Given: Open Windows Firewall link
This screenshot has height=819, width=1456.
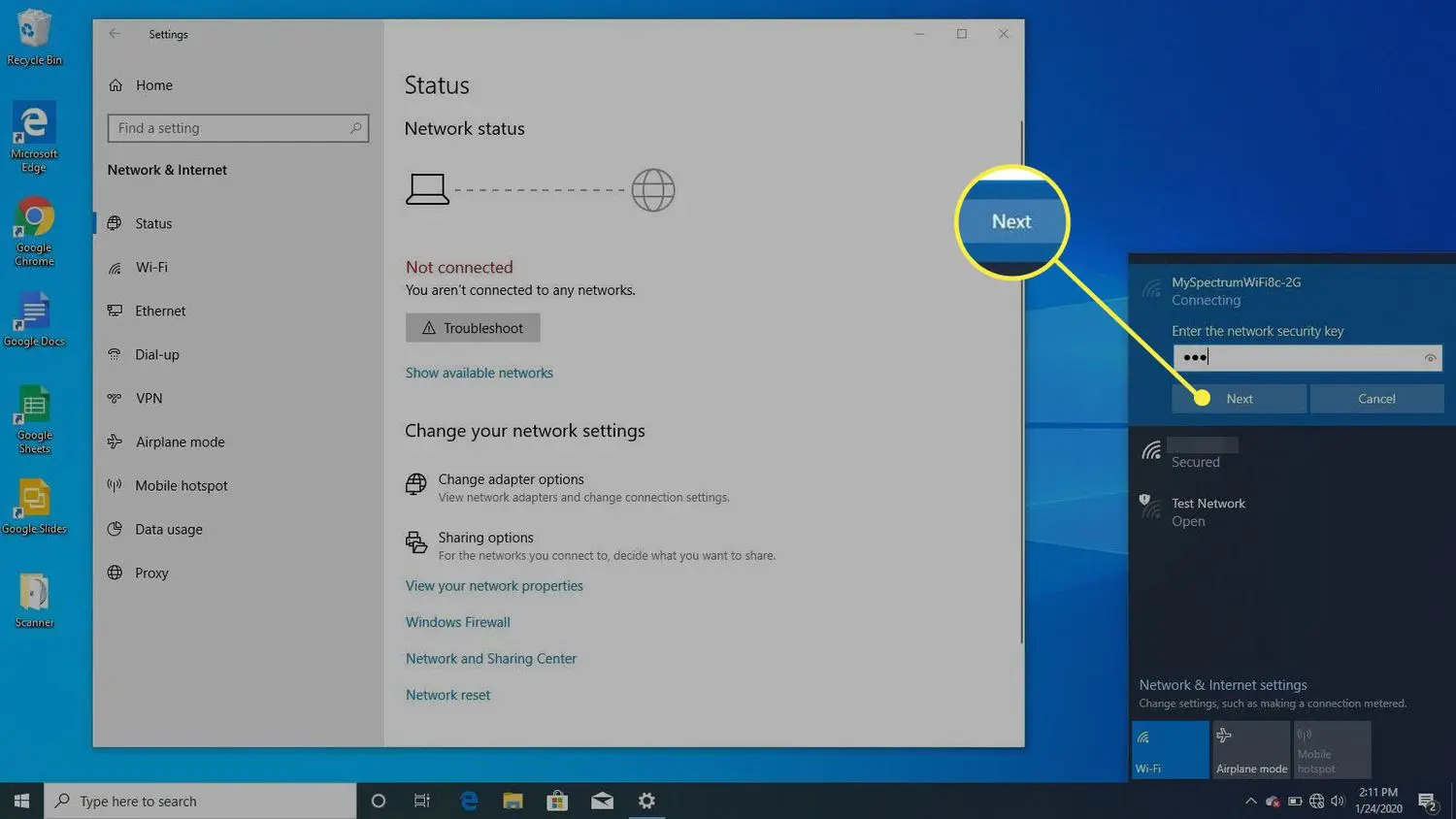Looking at the screenshot, I should point(457,622).
